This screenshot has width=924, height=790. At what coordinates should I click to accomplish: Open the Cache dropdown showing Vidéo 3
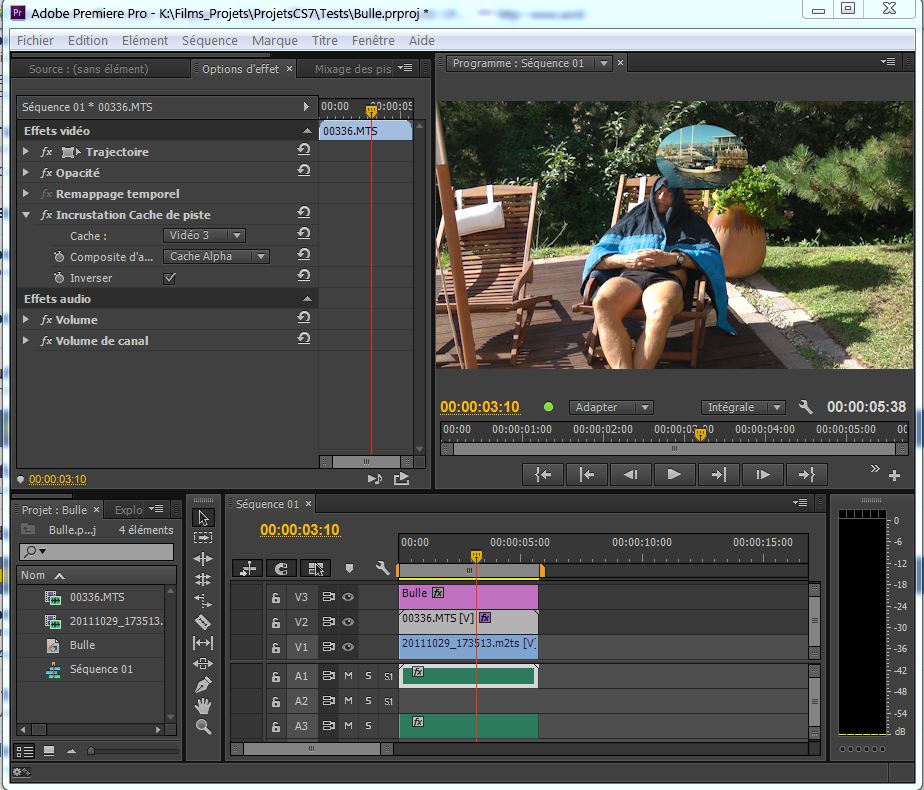(204, 235)
